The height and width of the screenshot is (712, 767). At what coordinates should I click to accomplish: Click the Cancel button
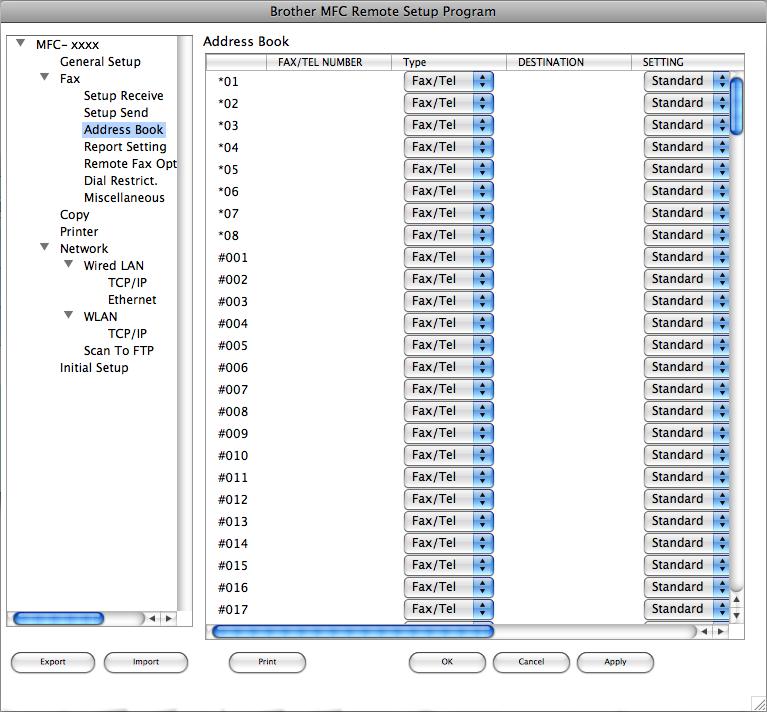click(531, 662)
